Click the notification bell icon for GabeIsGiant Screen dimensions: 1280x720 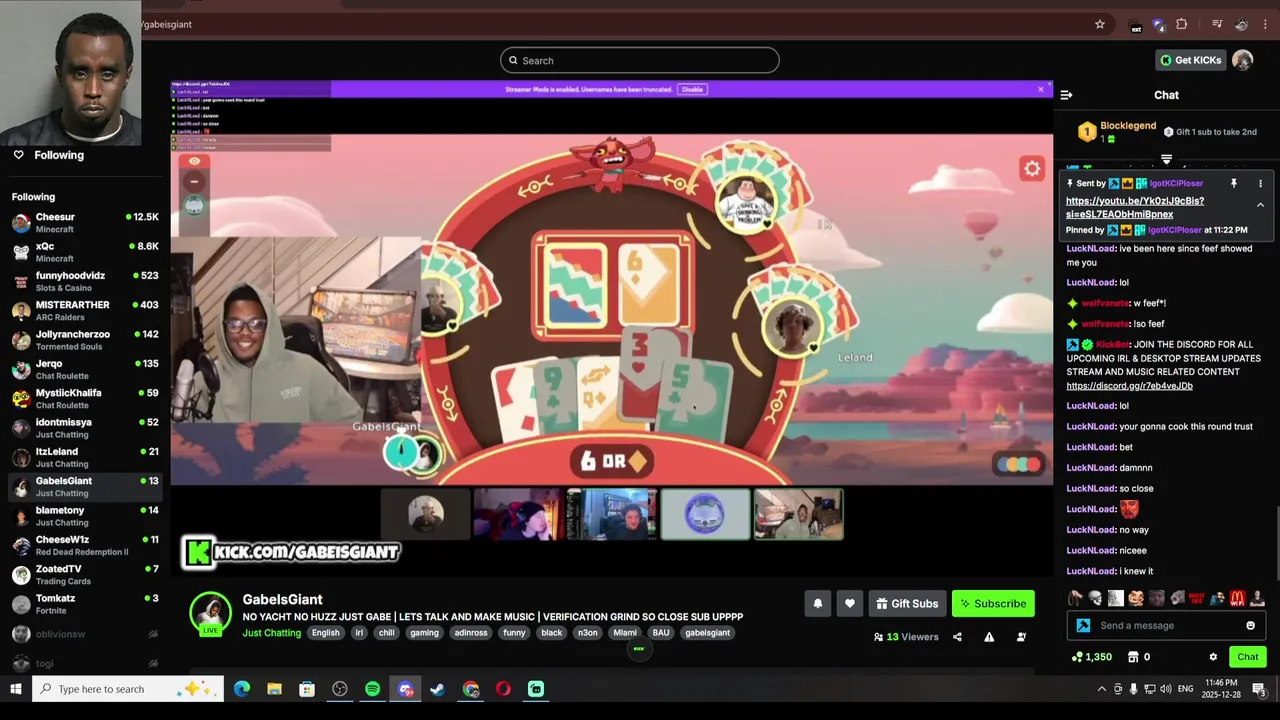tap(817, 603)
